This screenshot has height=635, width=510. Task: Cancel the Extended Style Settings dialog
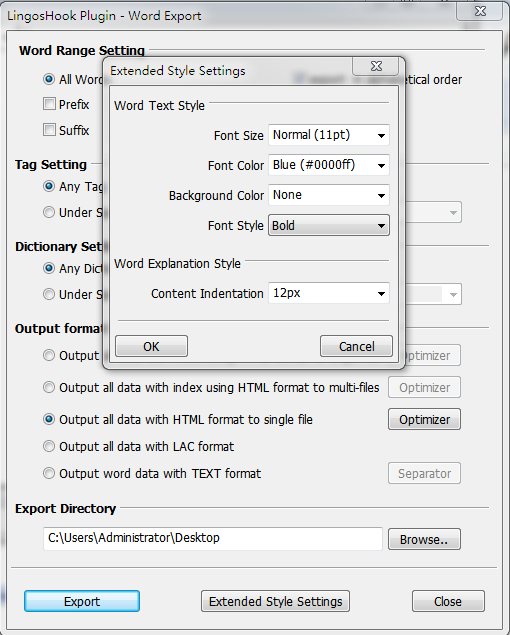coord(356,346)
